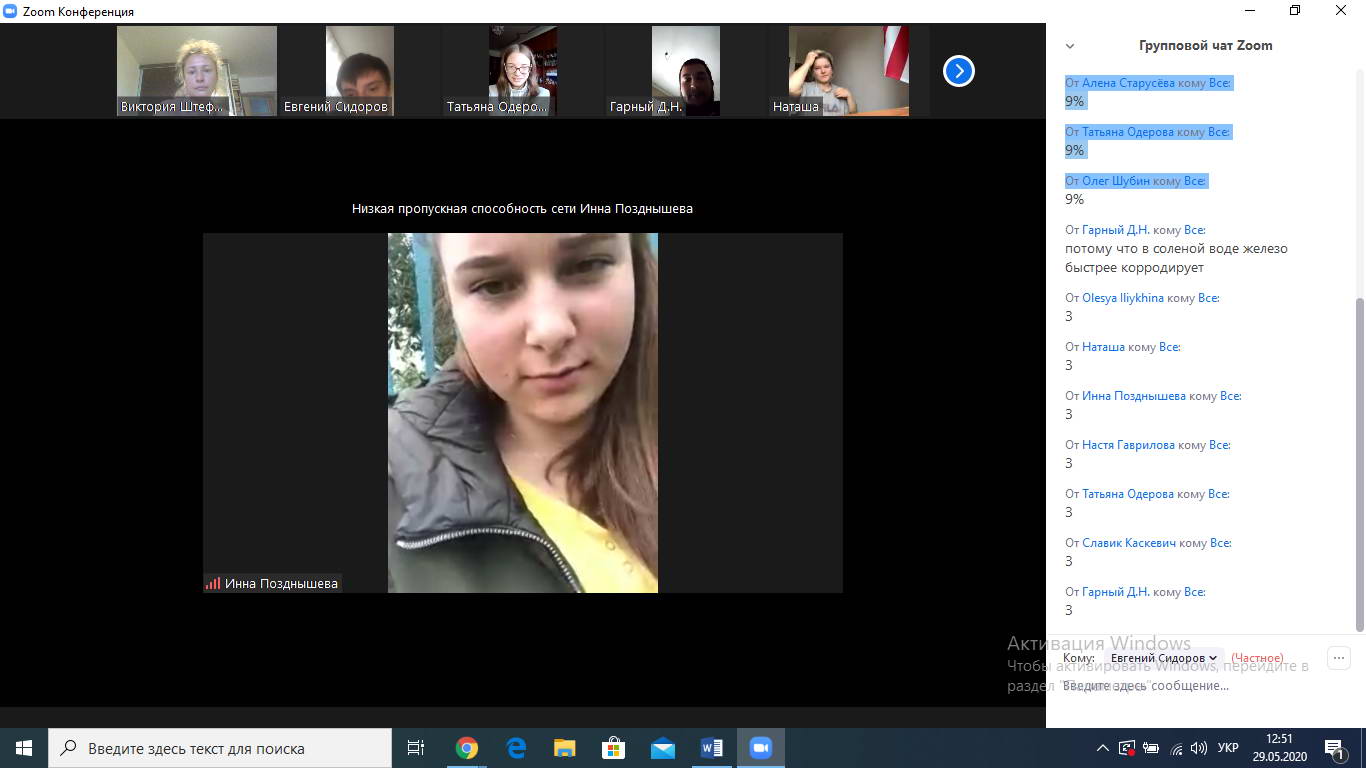
Task: Select Виктория Штеф video thumbnail
Action: click(196, 70)
